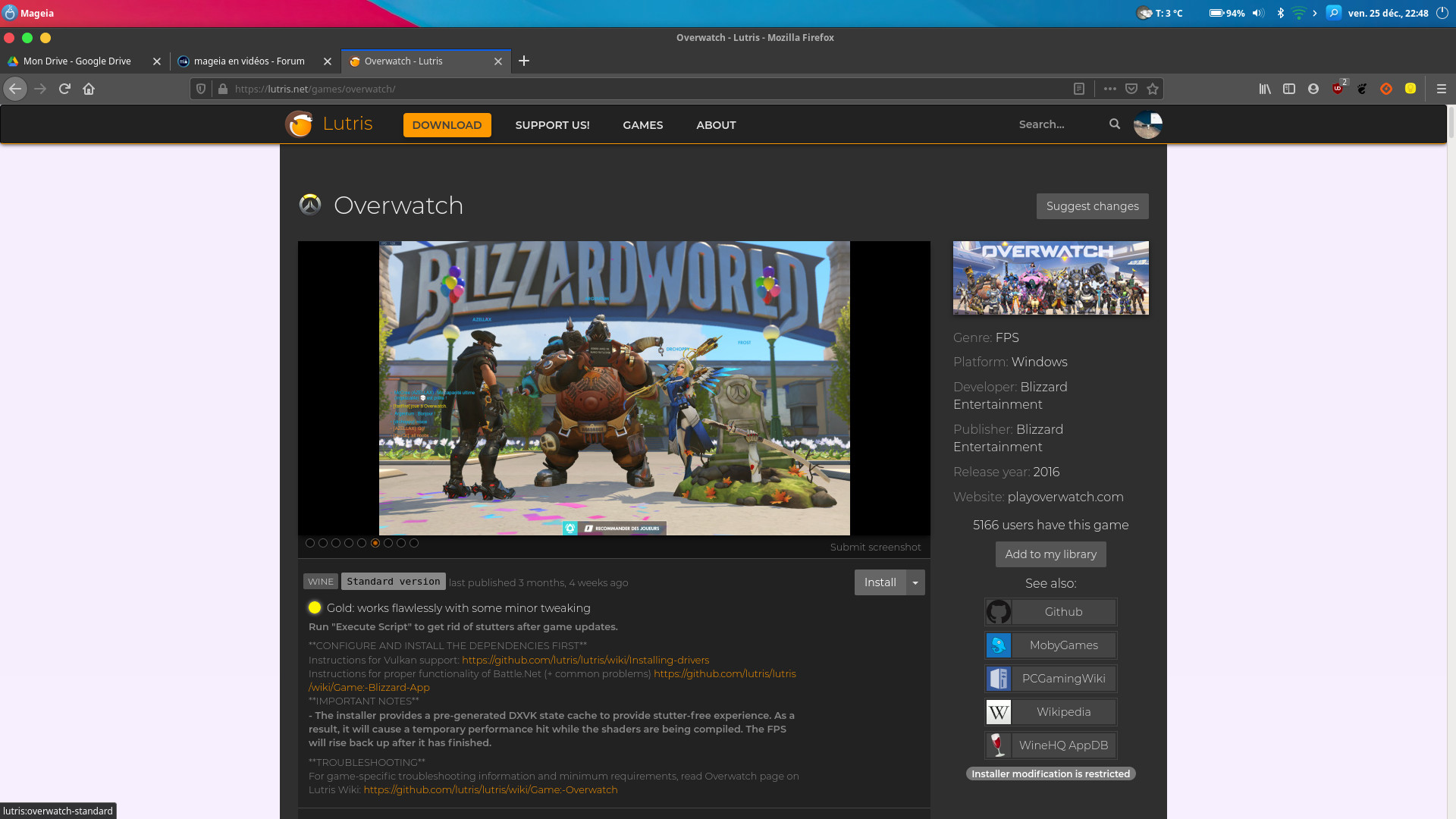The image size is (1456, 819).
Task: Open page actions three-dot menu
Action: [x=1110, y=89]
